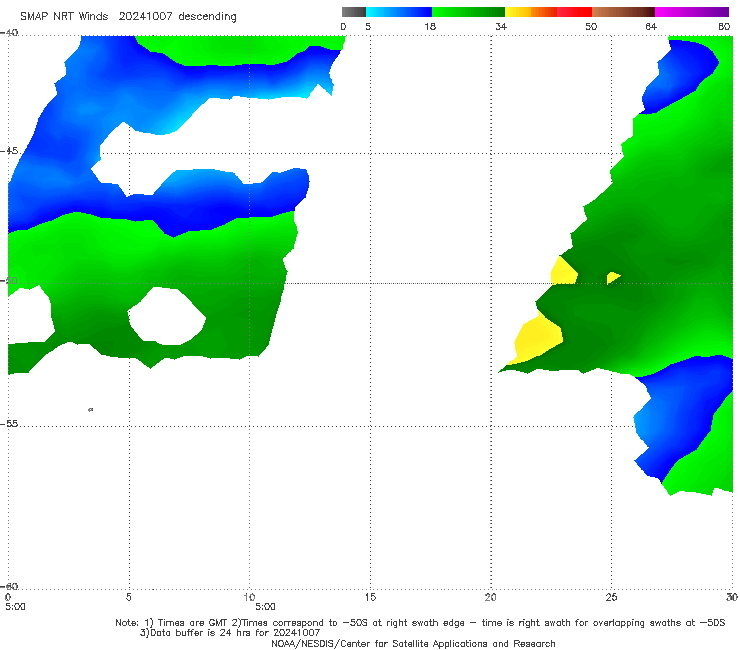Screen dimensions: 740x650
Task: Click the large yellow wind patch near longitude 22
Action: [x=537, y=338]
